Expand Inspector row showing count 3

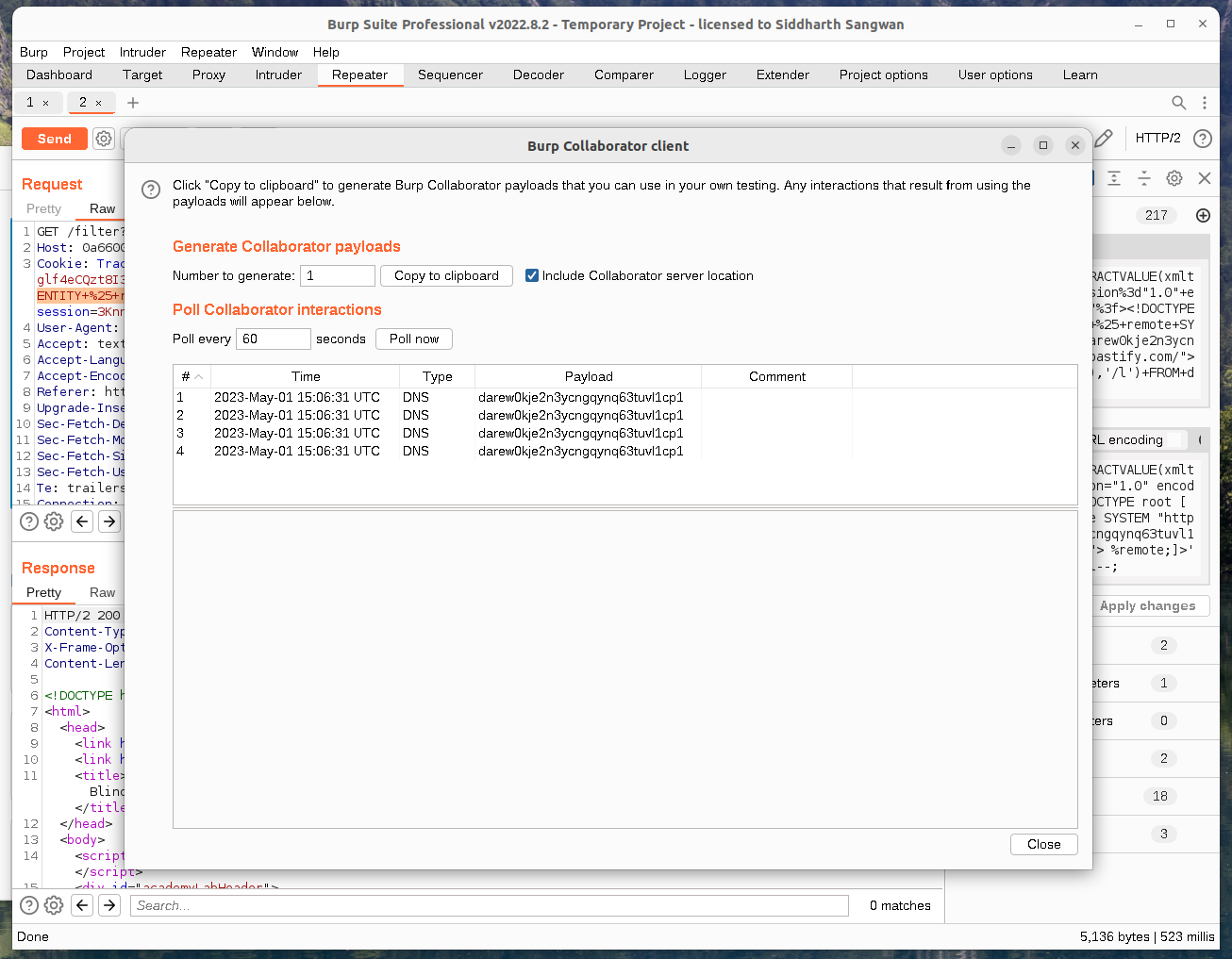(1163, 834)
